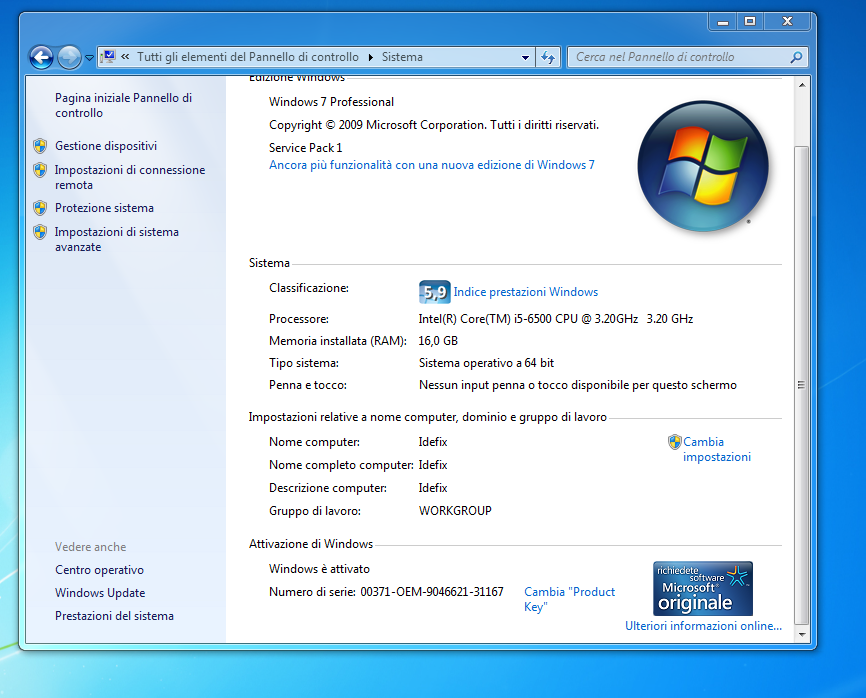Select "Tutti gli elementi del Pannello di controllo" breadcrumb
The image size is (866, 698).
[249, 58]
